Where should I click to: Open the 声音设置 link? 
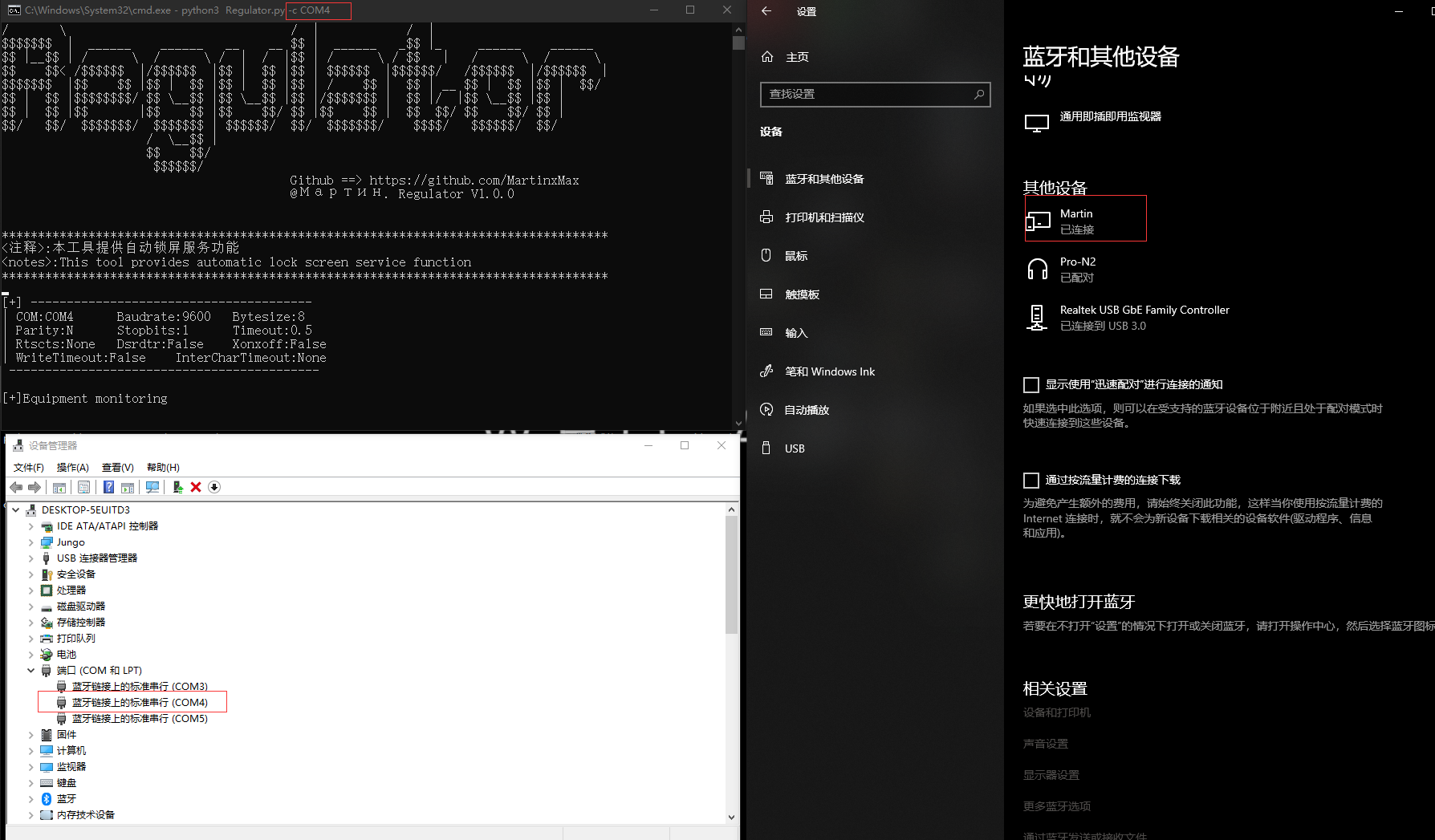point(1045,744)
